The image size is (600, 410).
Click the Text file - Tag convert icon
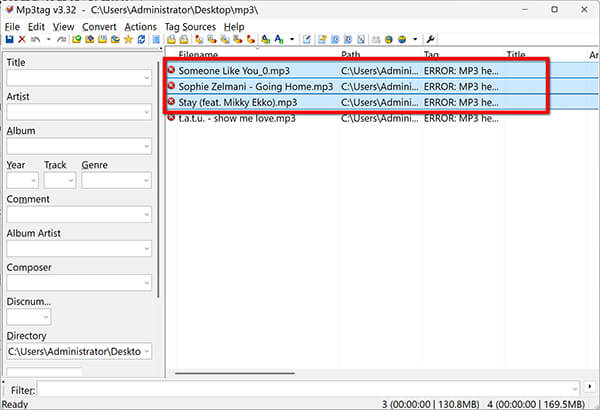pos(238,39)
